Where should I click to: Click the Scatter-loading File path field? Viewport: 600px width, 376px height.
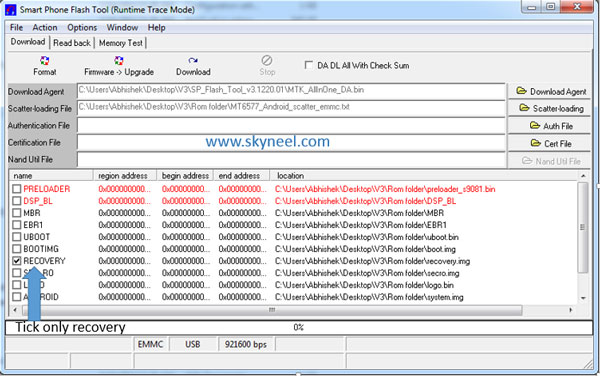pyautogui.click(x=291, y=108)
